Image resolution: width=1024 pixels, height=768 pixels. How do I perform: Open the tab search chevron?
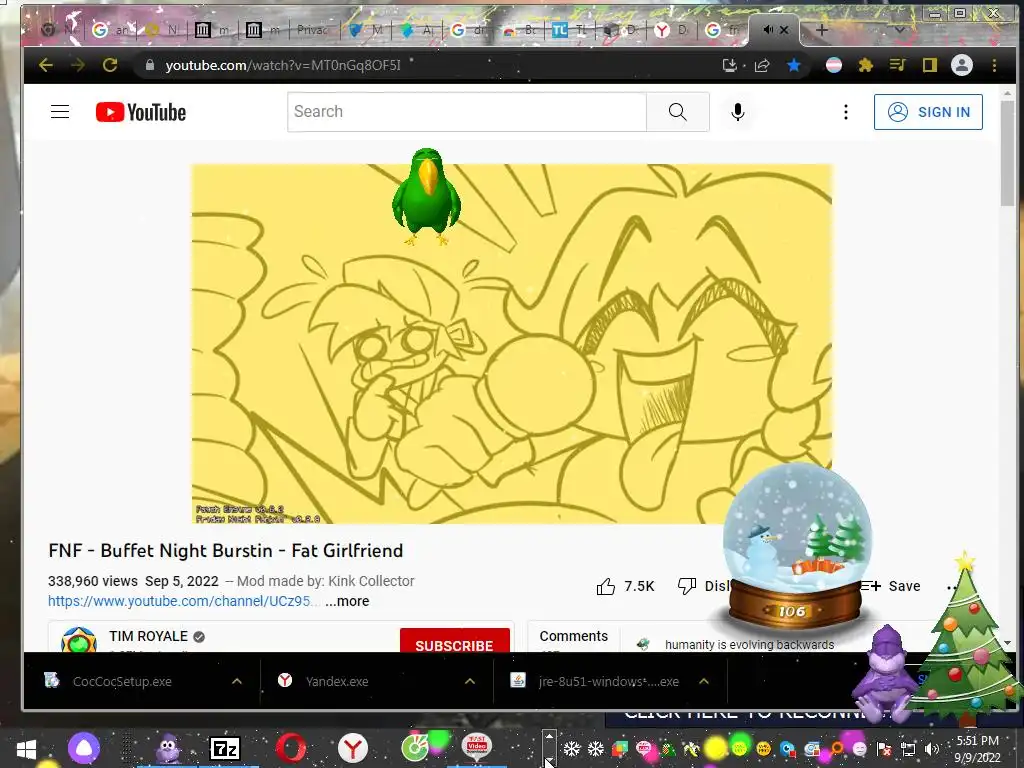[899, 29]
